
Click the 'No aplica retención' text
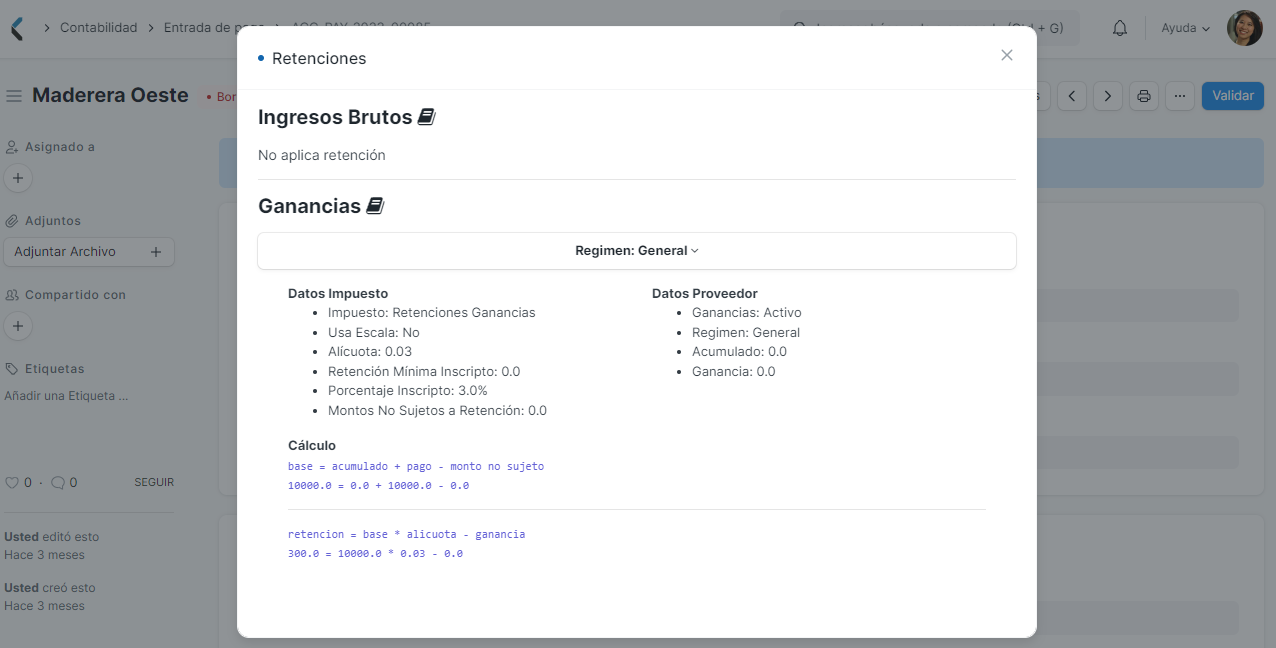[x=322, y=155]
